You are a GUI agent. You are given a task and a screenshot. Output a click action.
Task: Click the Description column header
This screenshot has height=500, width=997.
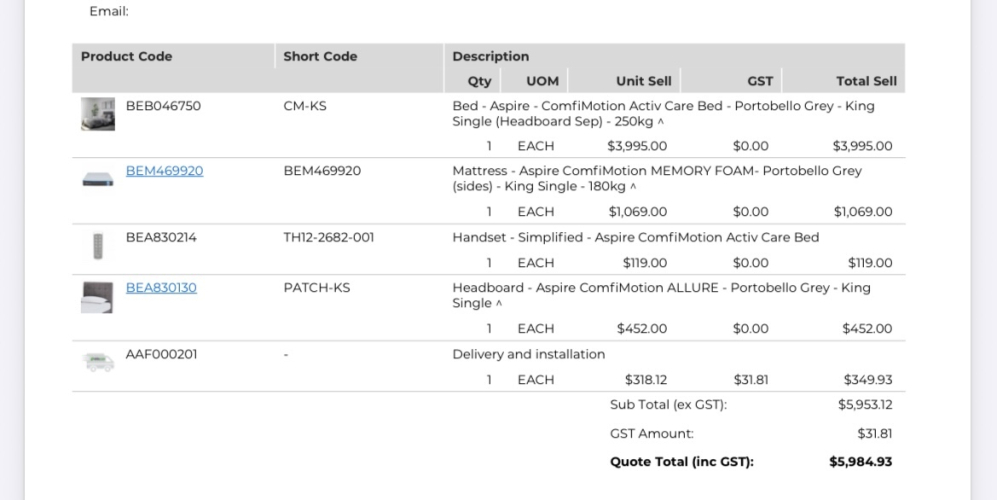click(x=490, y=56)
